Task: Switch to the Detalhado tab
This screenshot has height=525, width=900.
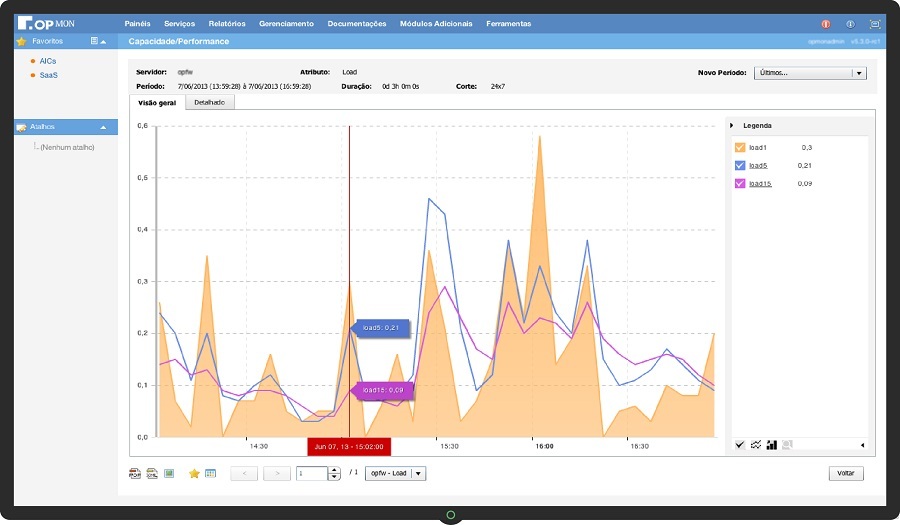Action: (x=210, y=102)
